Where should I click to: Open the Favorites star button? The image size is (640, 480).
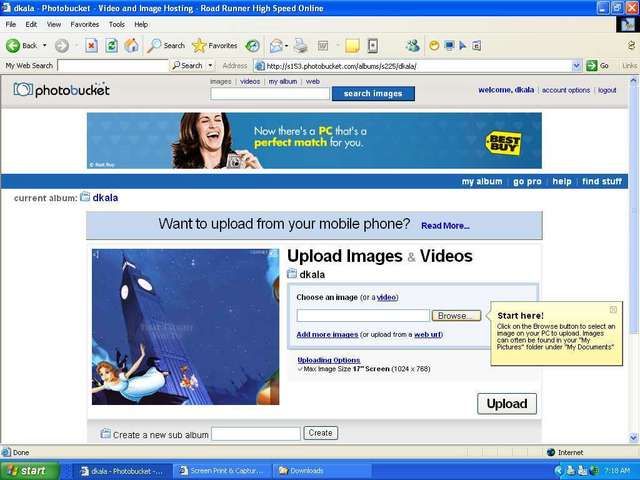tap(215, 45)
